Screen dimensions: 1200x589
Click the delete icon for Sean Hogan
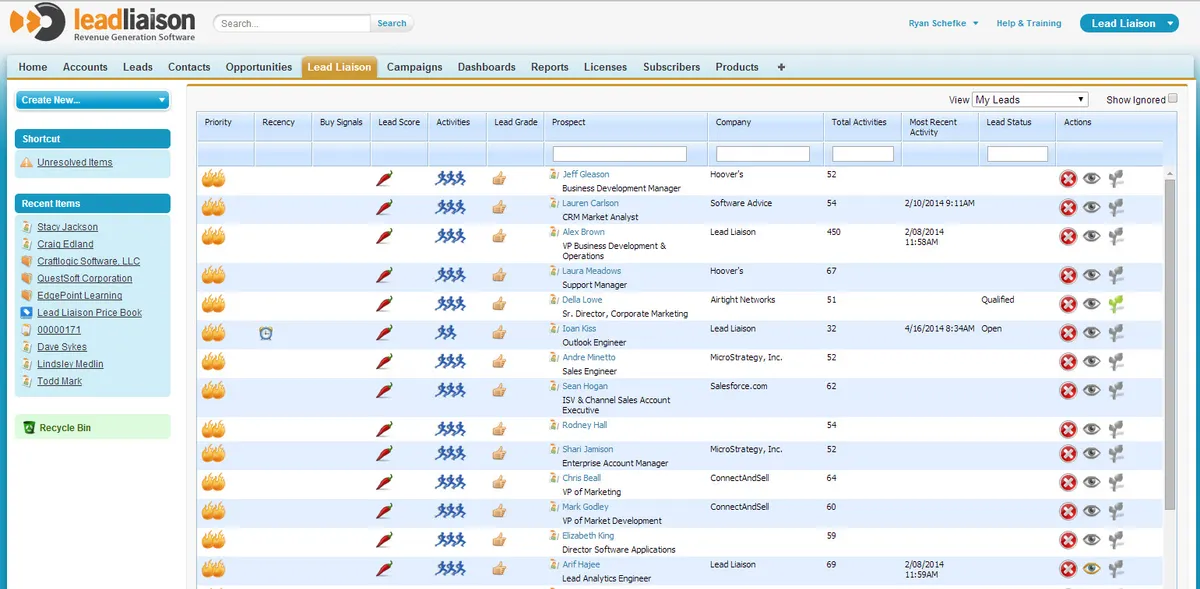tap(1068, 391)
